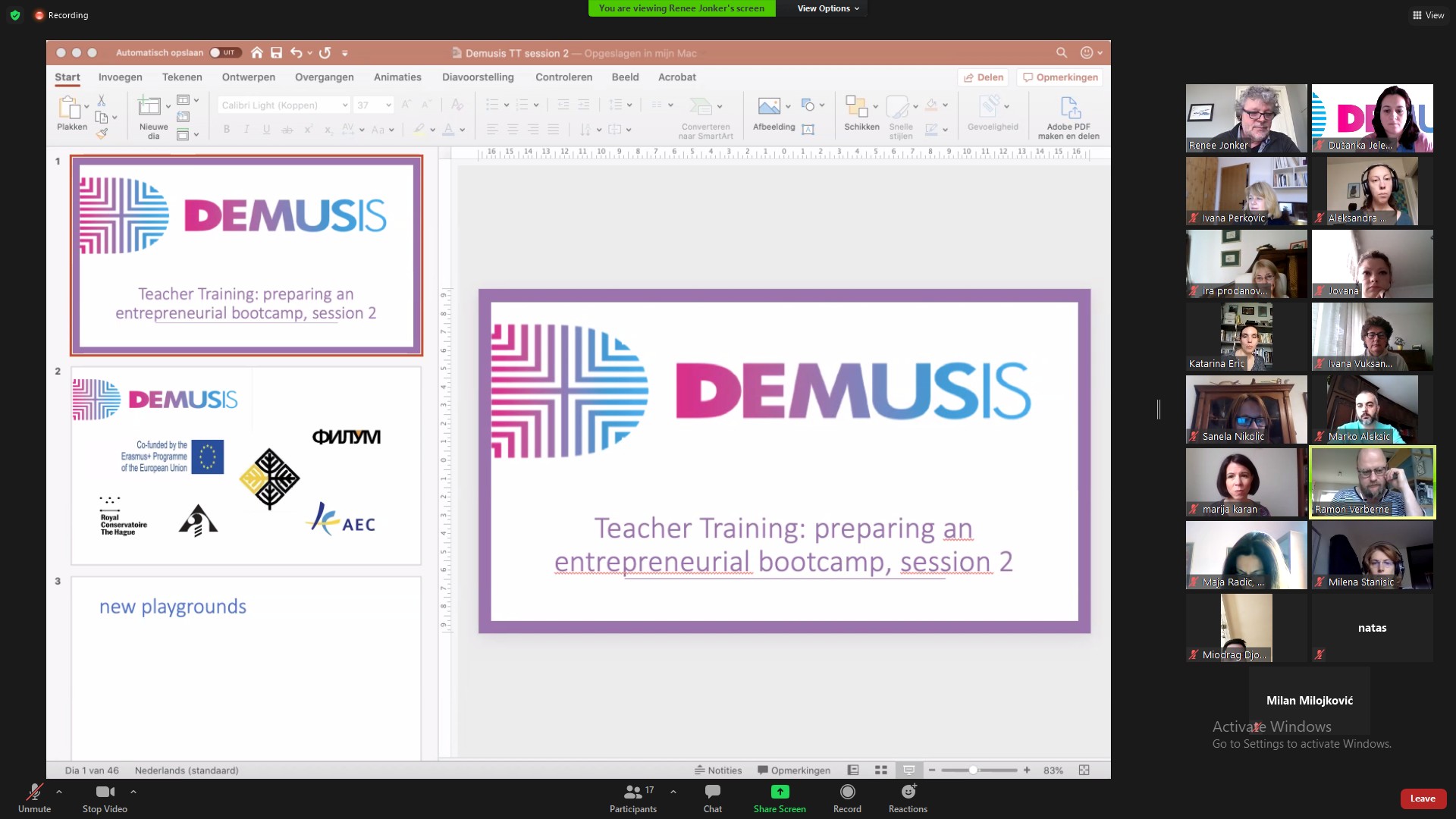Open the Zoom Chat panel

coord(713,798)
